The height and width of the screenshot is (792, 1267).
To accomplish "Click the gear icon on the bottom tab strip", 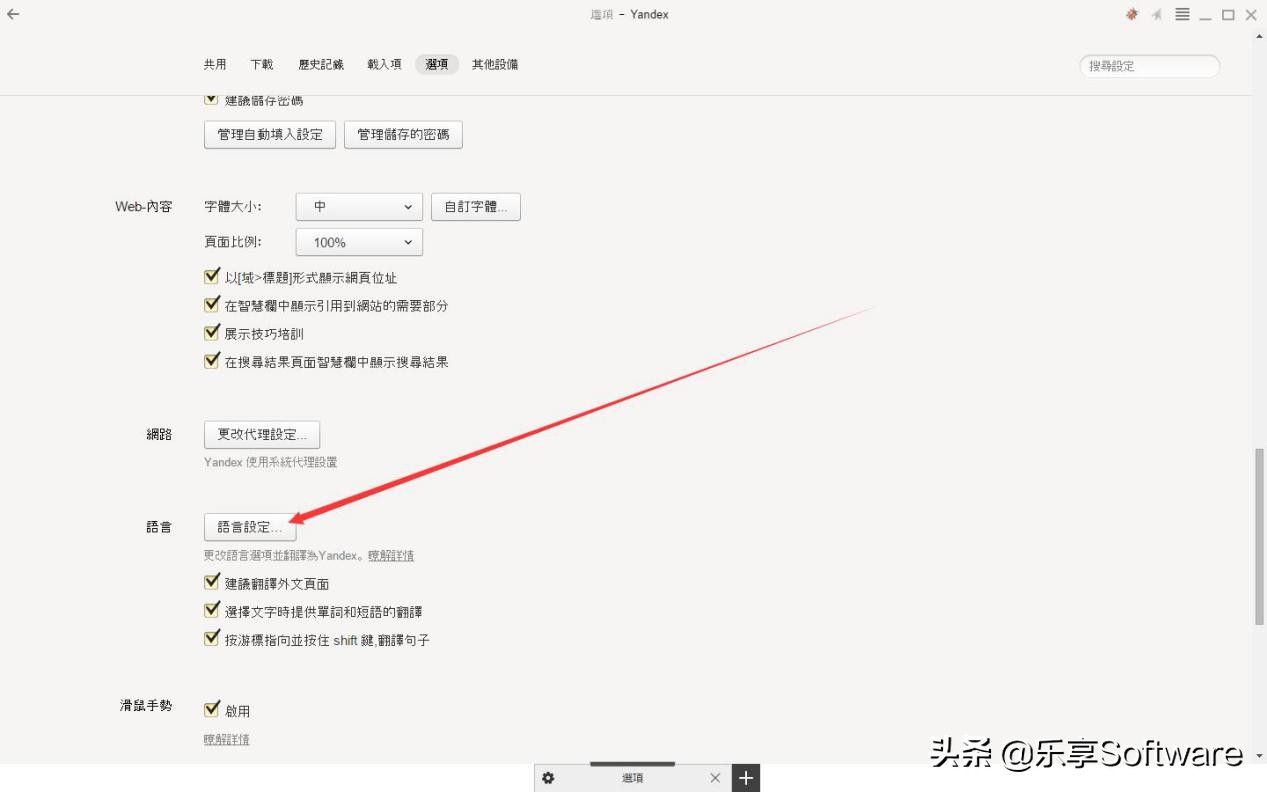I will coord(548,777).
